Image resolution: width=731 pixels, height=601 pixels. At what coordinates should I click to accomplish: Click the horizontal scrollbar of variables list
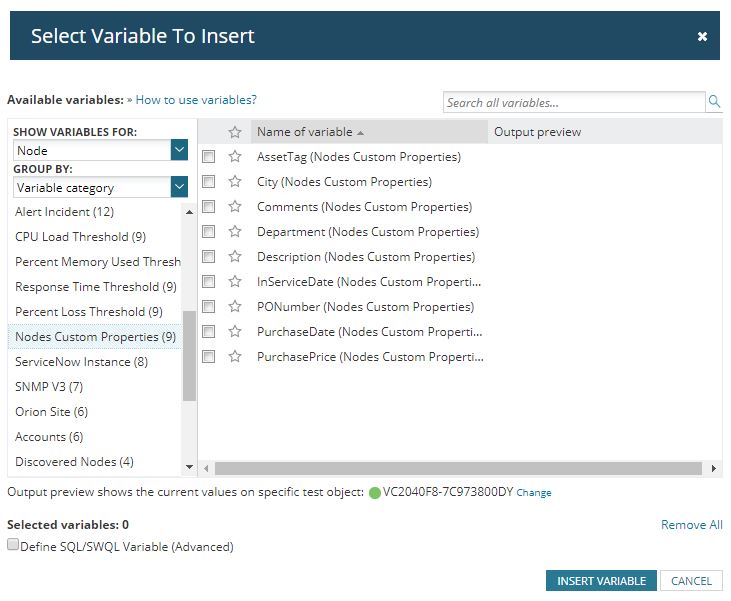pos(457,468)
